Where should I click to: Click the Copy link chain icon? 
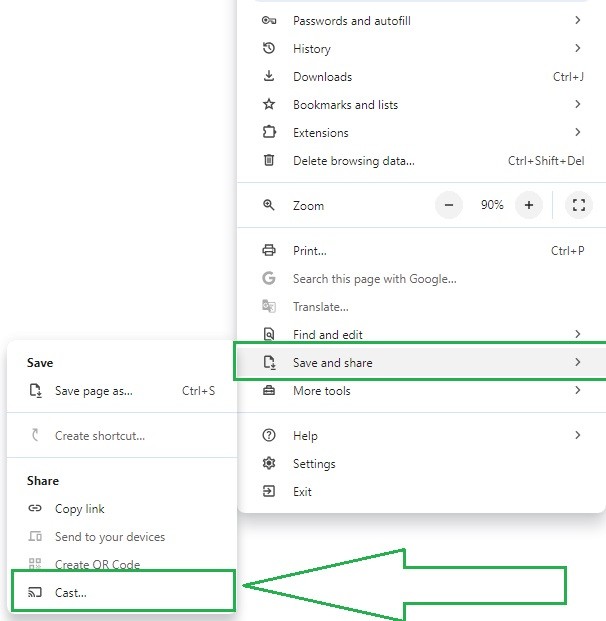[x=35, y=508]
